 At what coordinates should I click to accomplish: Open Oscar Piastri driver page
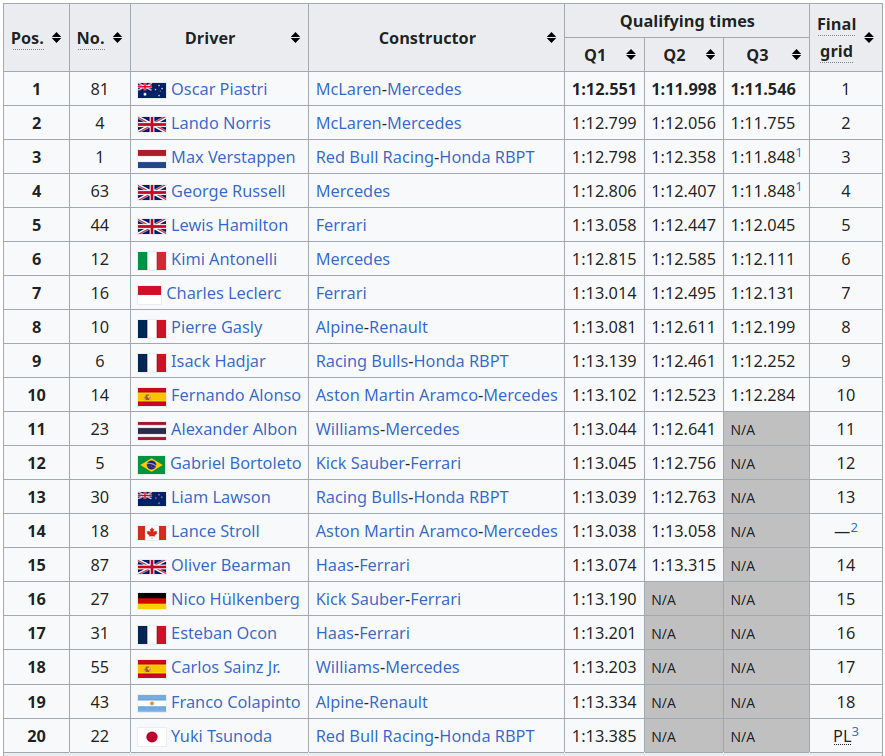219,89
